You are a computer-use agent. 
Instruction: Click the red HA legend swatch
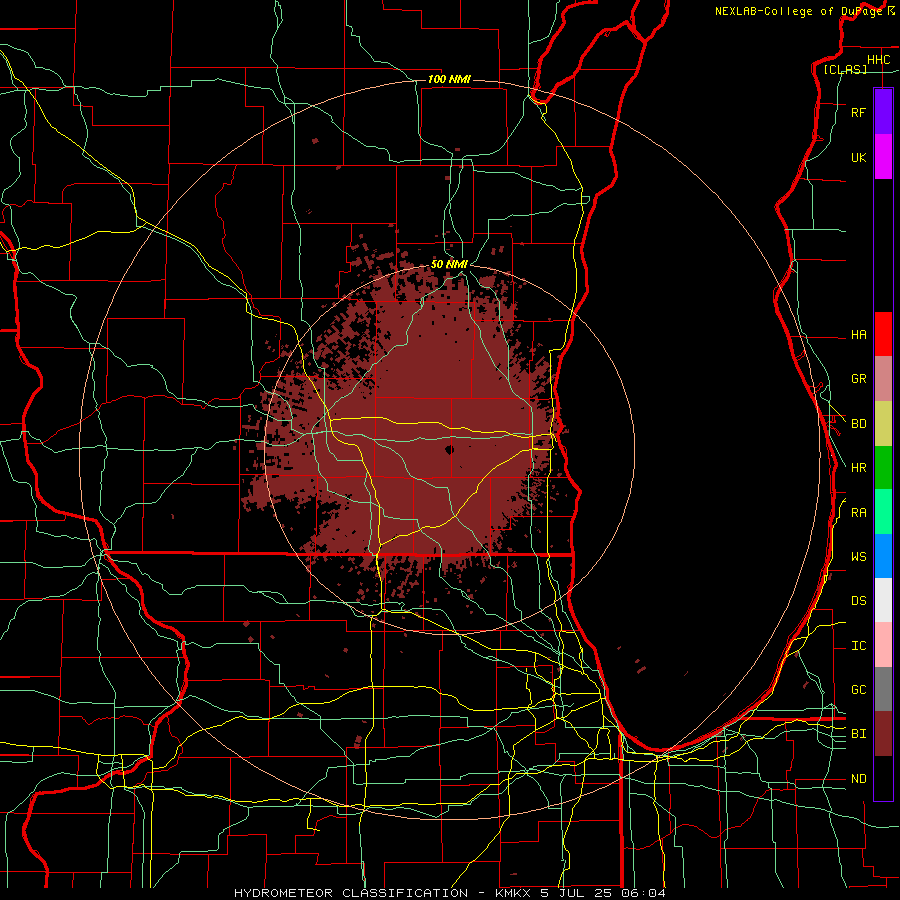point(883,334)
